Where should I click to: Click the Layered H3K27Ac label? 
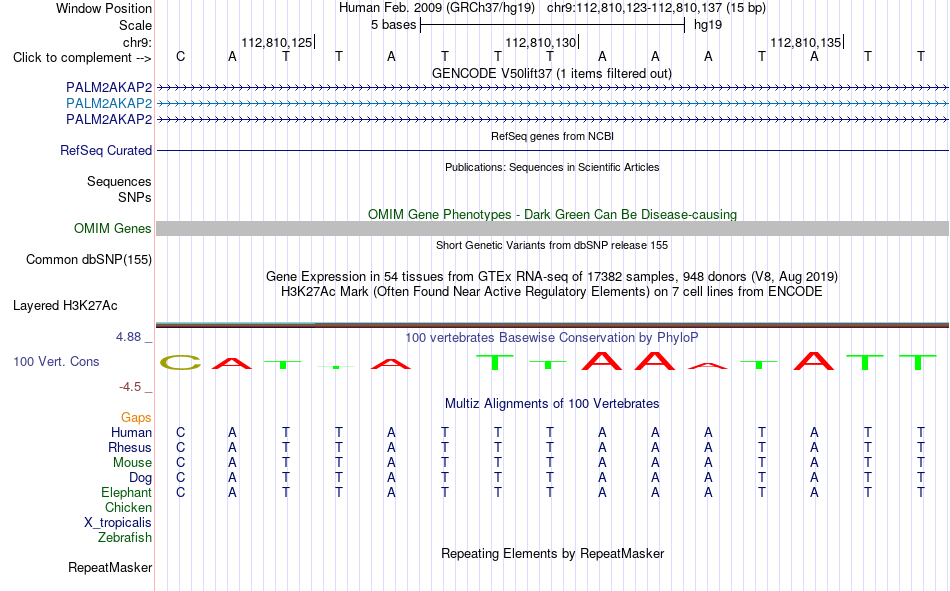(65, 306)
